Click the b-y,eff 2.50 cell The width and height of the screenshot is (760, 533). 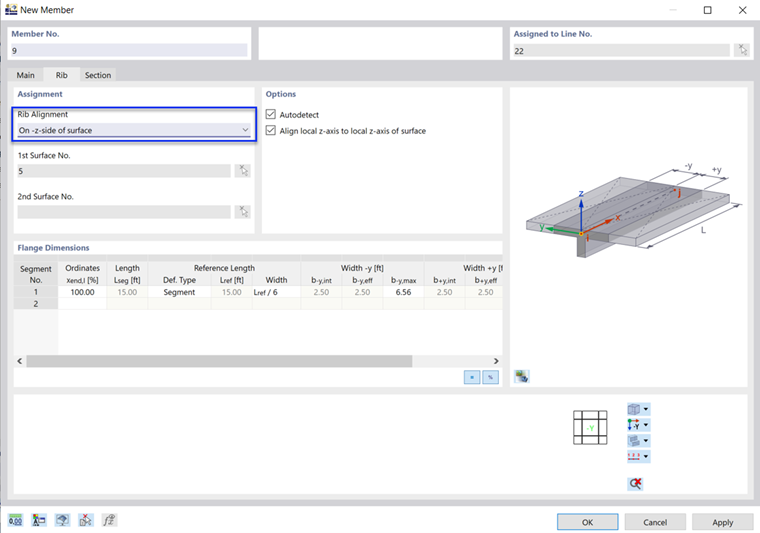click(x=363, y=292)
